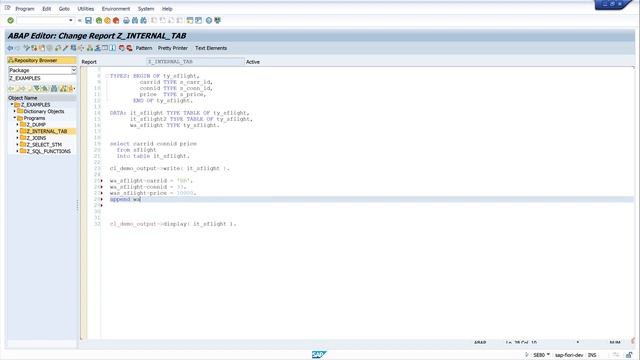Viewport: 640px width, 360px height.
Task: Toggle the INS insert mode indicator
Action: tap(592, 355)
